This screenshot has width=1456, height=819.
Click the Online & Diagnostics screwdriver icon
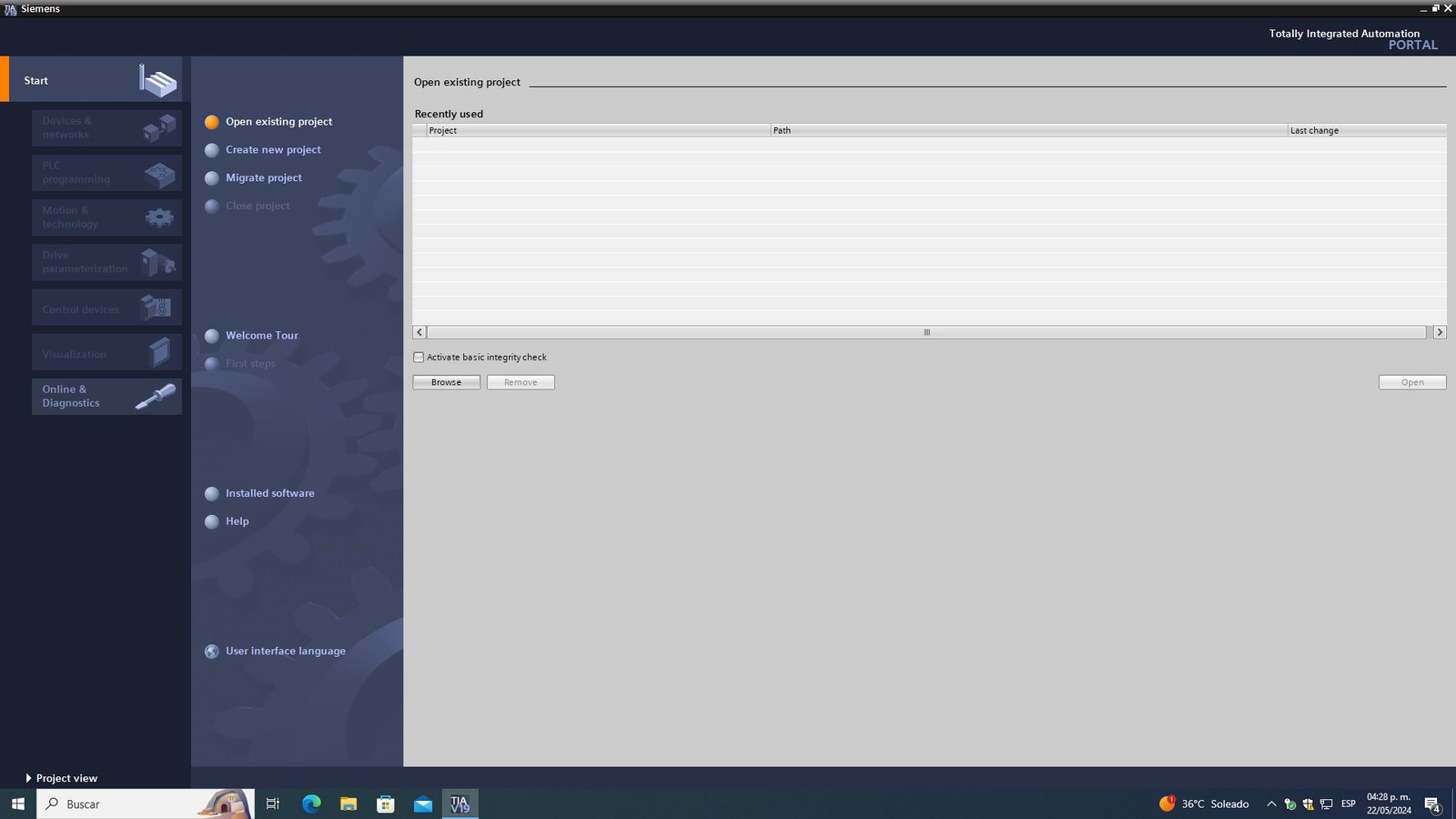click(156, 397)
